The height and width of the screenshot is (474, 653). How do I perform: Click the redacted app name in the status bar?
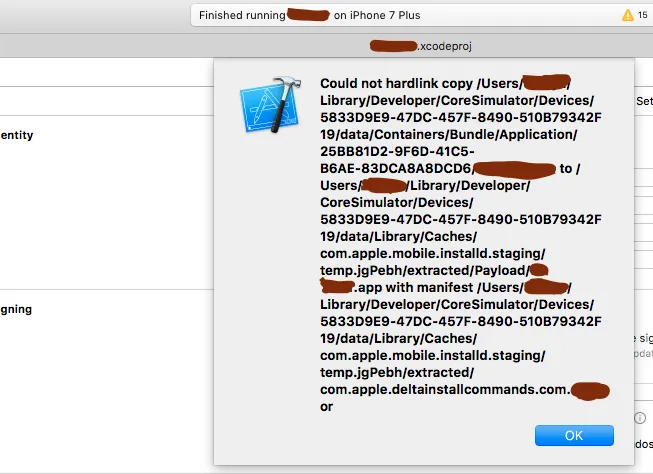pos(308,15)
